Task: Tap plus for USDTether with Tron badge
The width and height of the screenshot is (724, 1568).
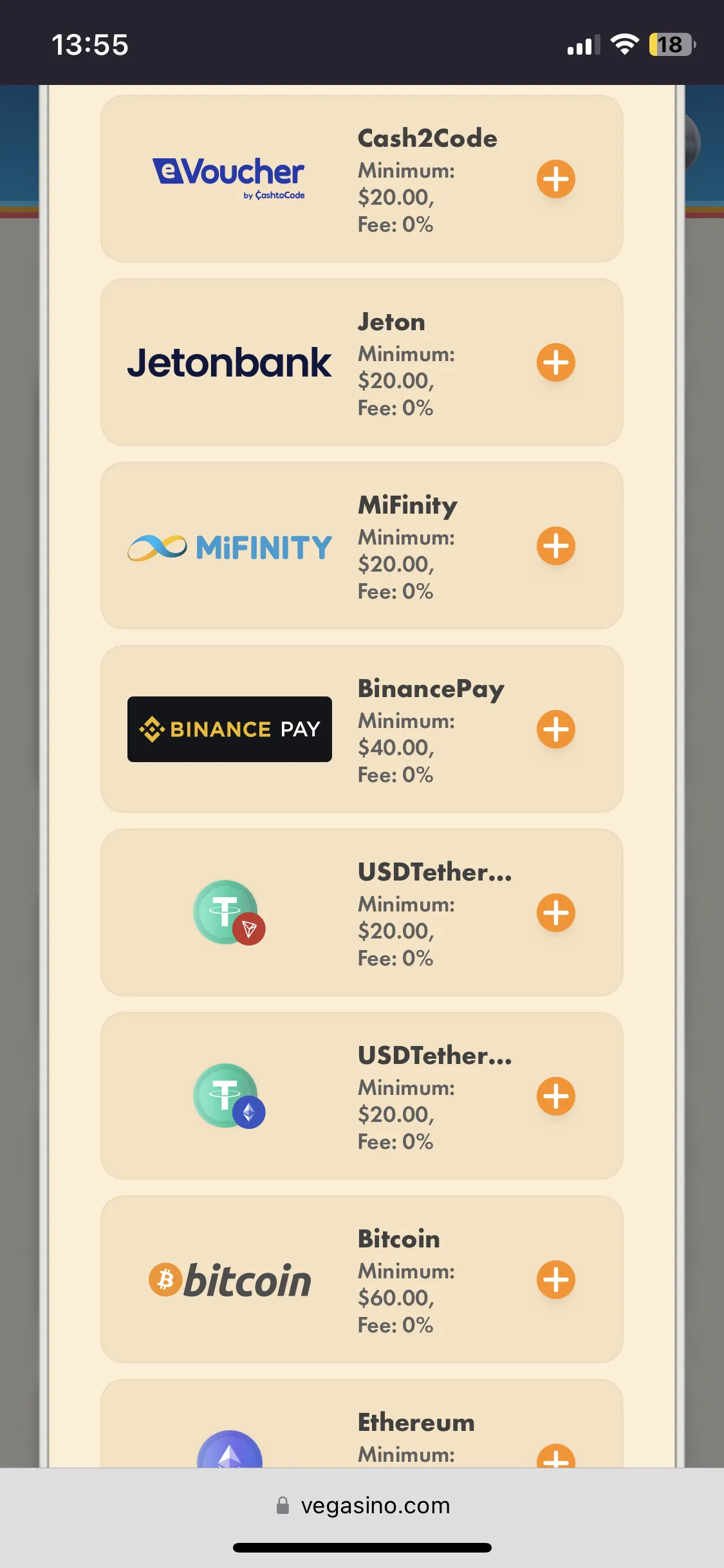Action: coord(556,913)
